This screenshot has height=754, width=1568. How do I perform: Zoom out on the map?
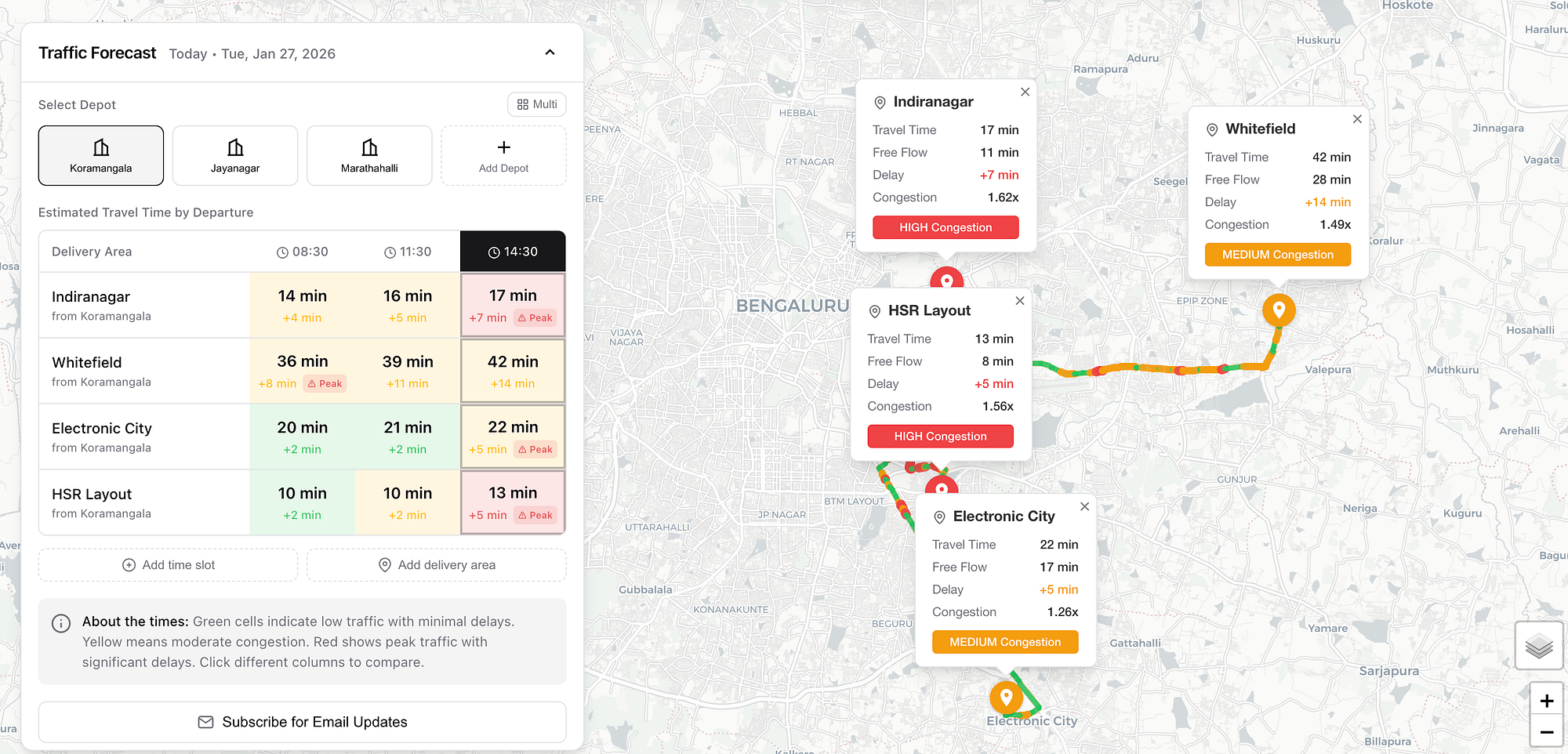click(x=1546, y=732)
